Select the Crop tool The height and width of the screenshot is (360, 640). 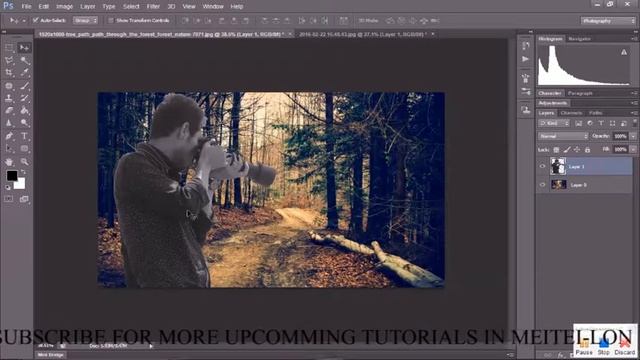click(9, 73)
